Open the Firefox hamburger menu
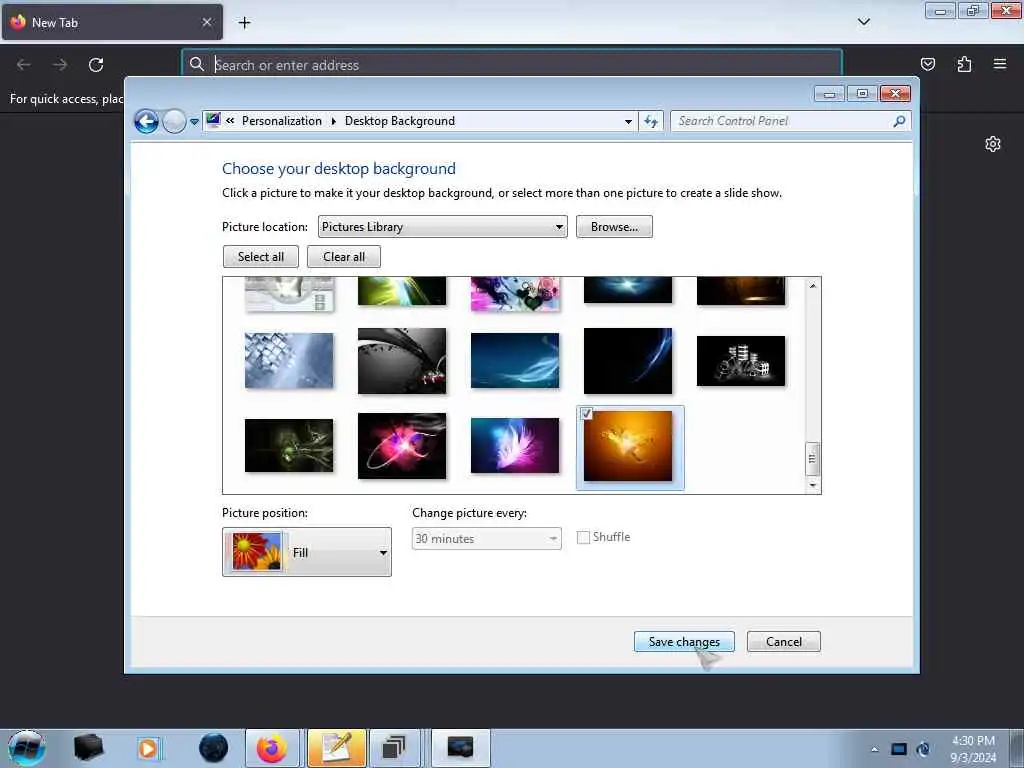The width and height of the screenshot is (1024, 768). point(1000,64)
